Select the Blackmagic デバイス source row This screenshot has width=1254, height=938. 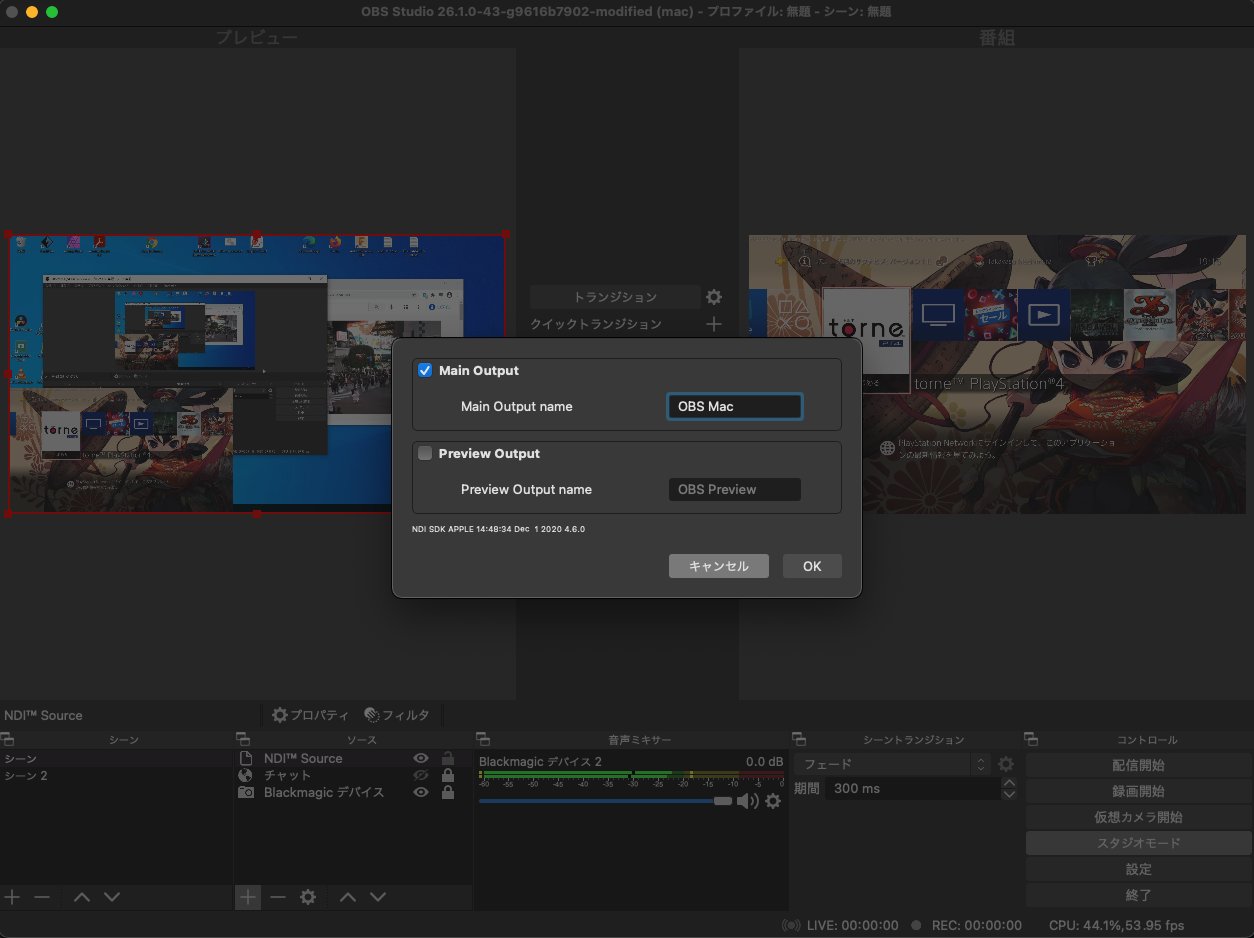tap(352, 792)
